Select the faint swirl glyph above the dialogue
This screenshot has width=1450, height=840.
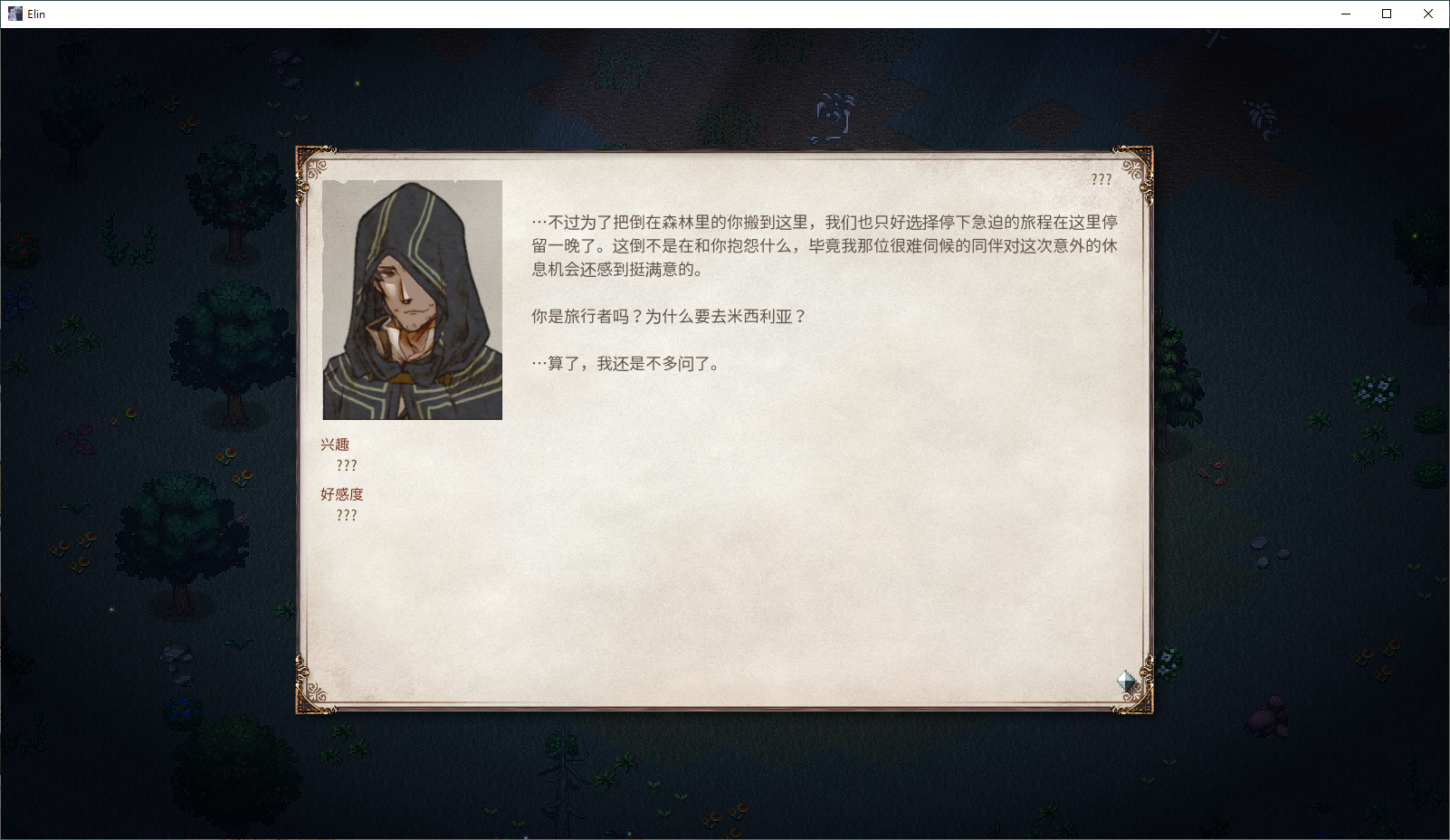point(834,117)
